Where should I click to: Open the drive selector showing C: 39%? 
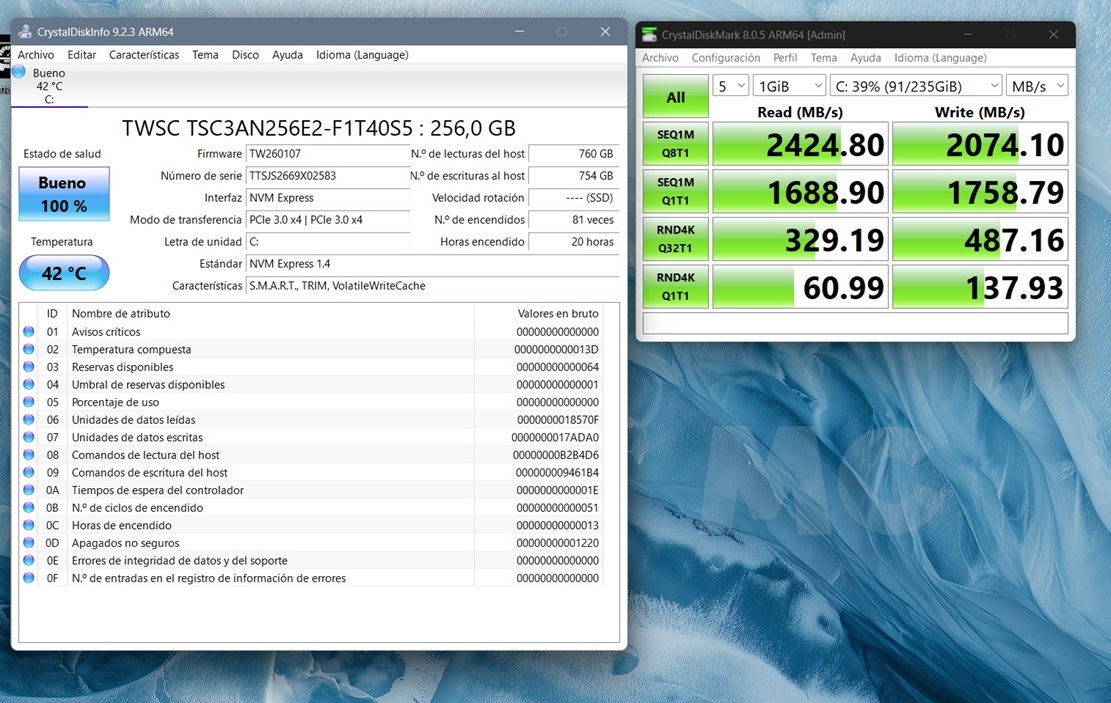pos(915,86)
